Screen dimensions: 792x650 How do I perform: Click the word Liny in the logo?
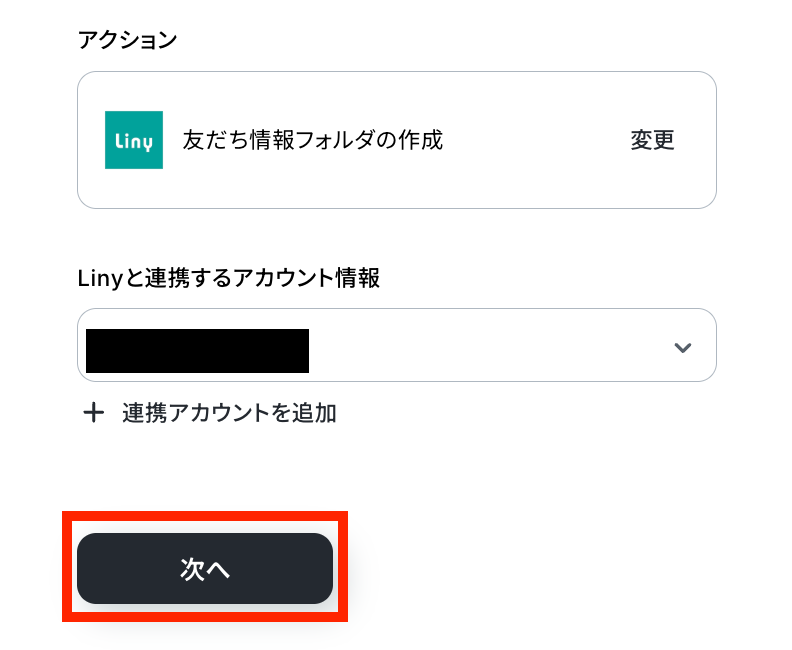click(x=134, y=142)
